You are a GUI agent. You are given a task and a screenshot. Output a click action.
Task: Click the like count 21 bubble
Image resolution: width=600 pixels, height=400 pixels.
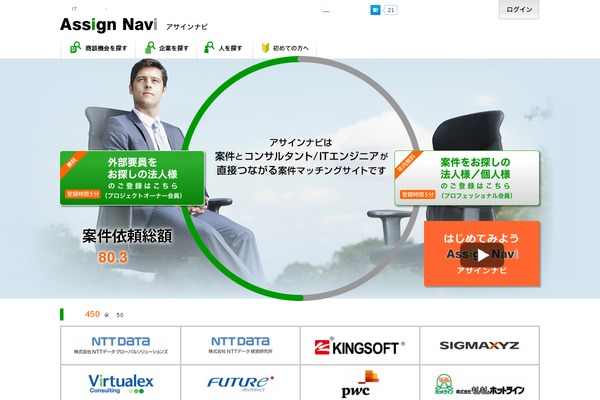click(x=391, y=10)
